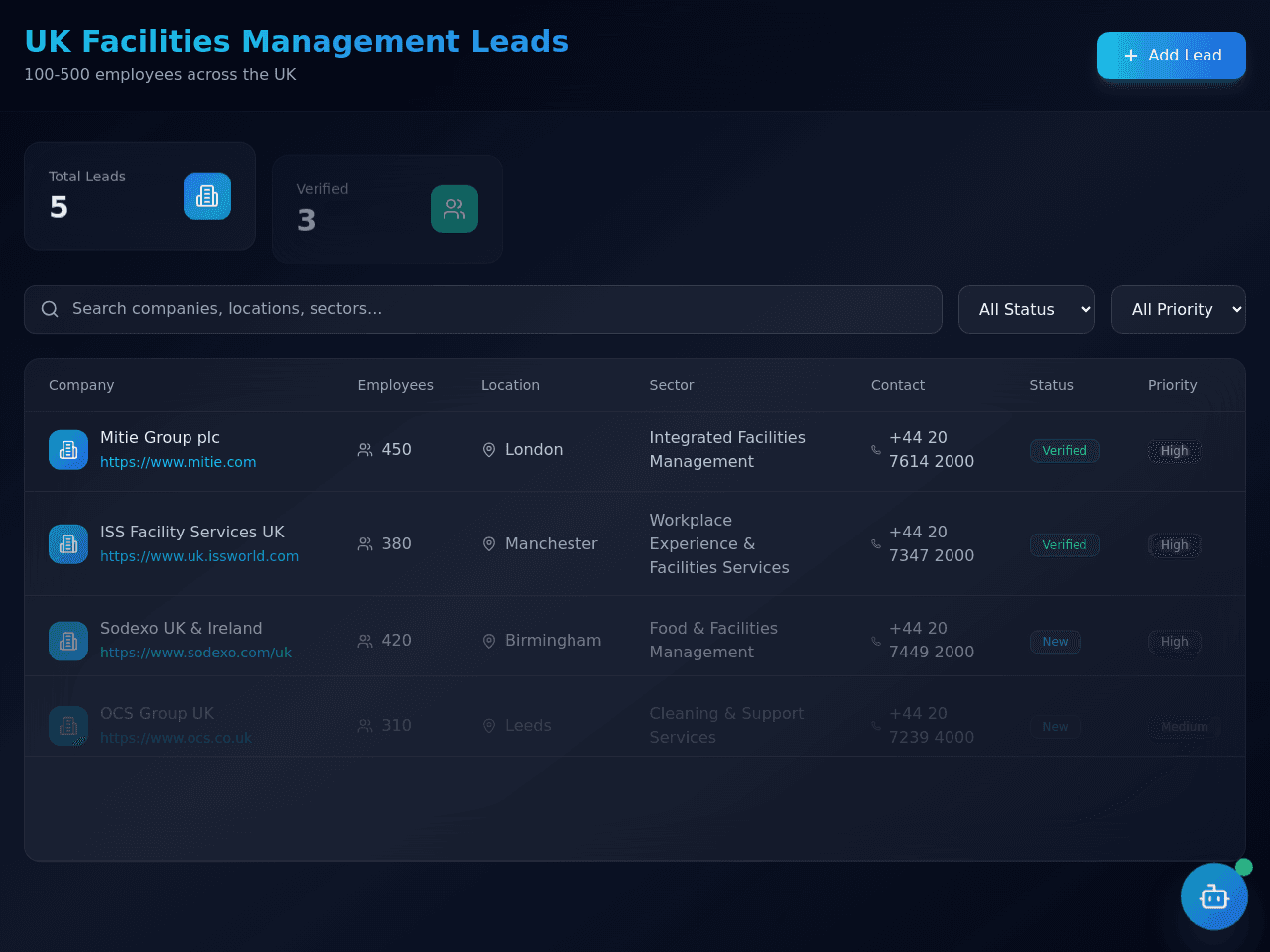This screenshot has width=1270, height=952.
Task: Click New status badge for Sodexo
Action: pyautogui.click(x=1056, y=642)
